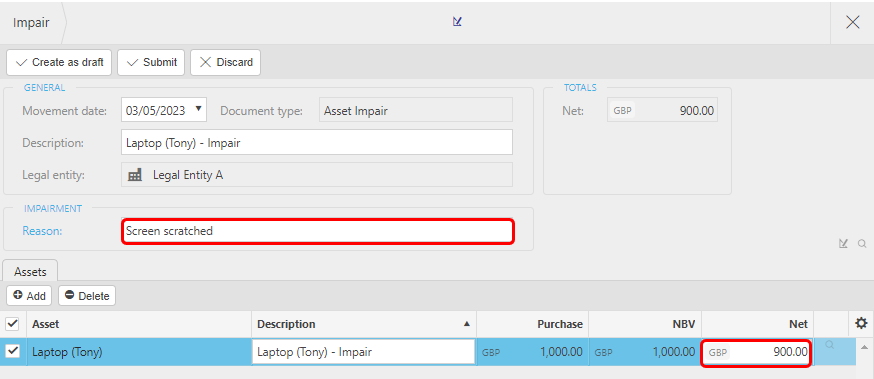This screenshot has width=874, height=379.
Task: Delete the selected asset row
Action: [87, 296]
